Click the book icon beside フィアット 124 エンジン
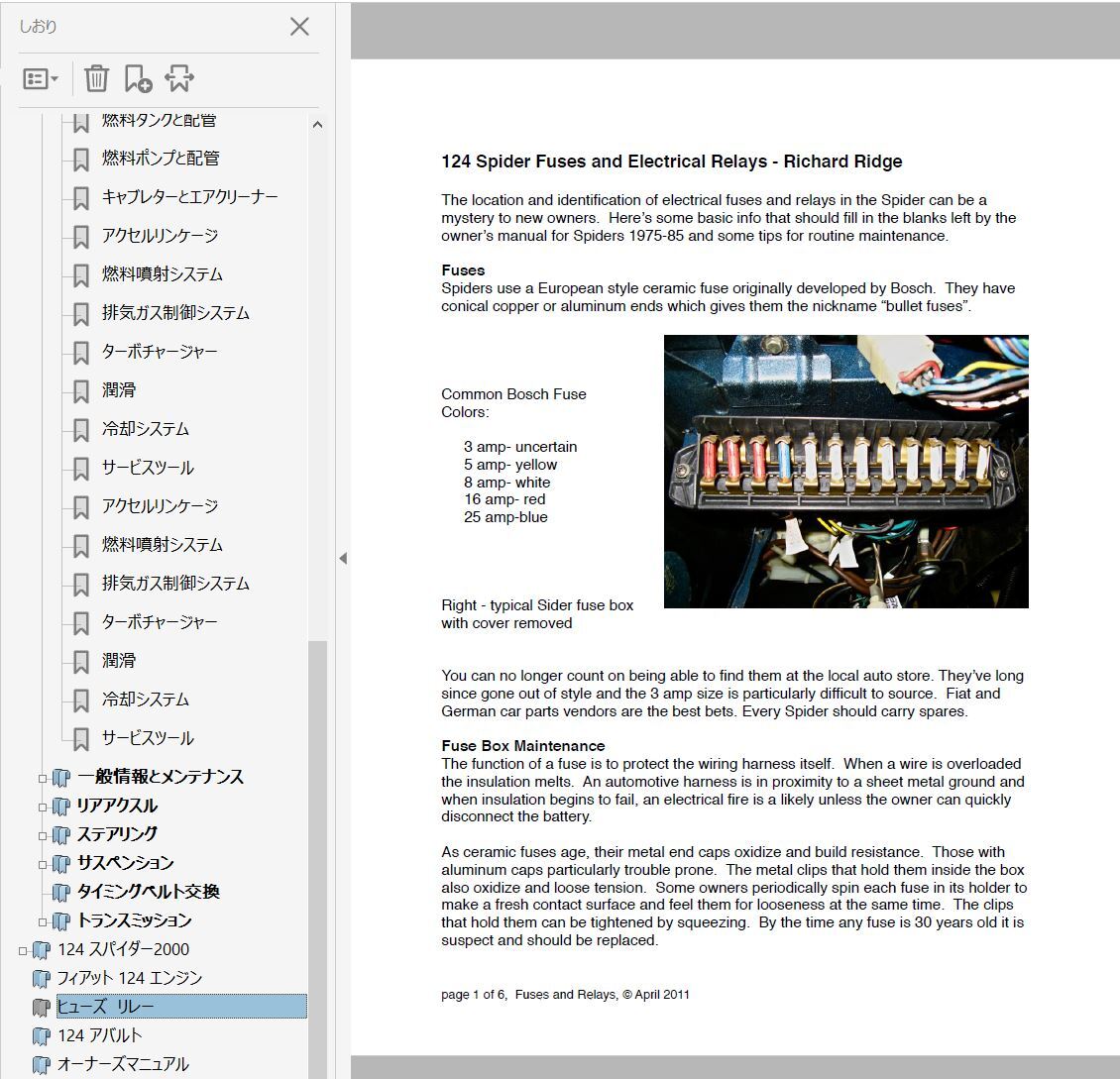 click(43, 979)
